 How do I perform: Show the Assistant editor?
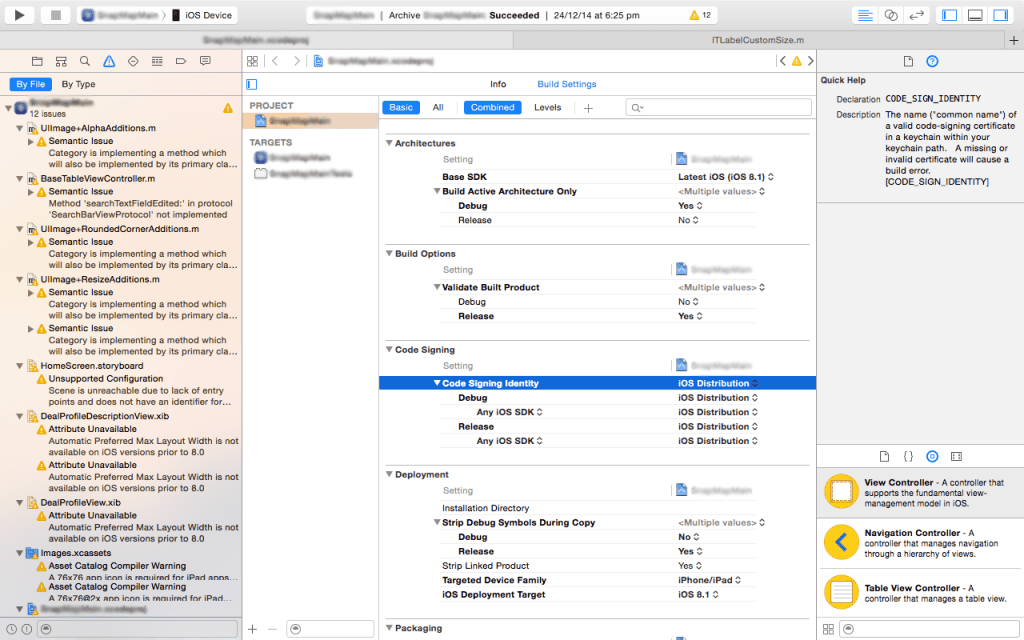tap(891, 15)
